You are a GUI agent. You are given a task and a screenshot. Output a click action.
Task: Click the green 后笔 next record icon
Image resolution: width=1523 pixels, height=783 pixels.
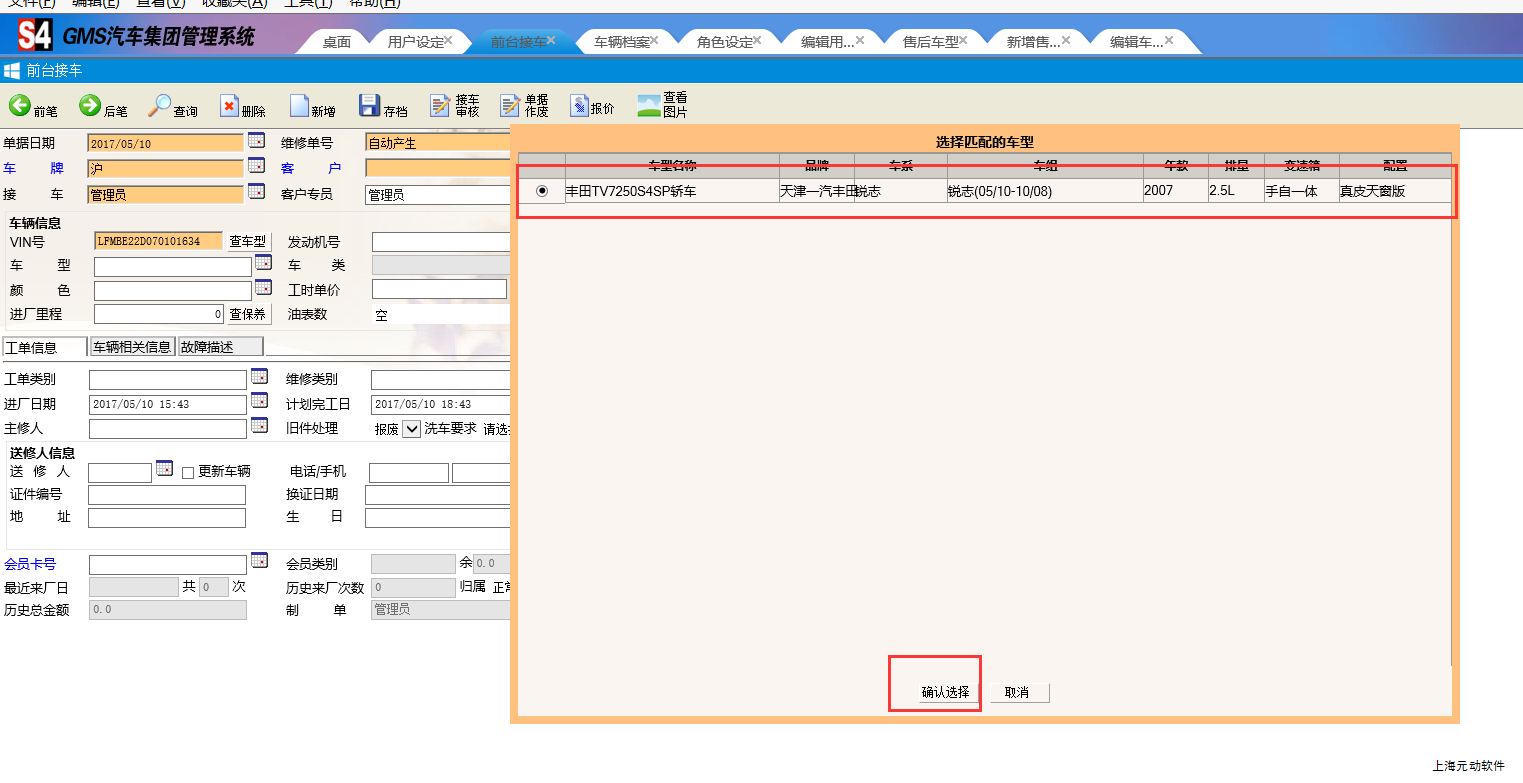click(90, 106)
